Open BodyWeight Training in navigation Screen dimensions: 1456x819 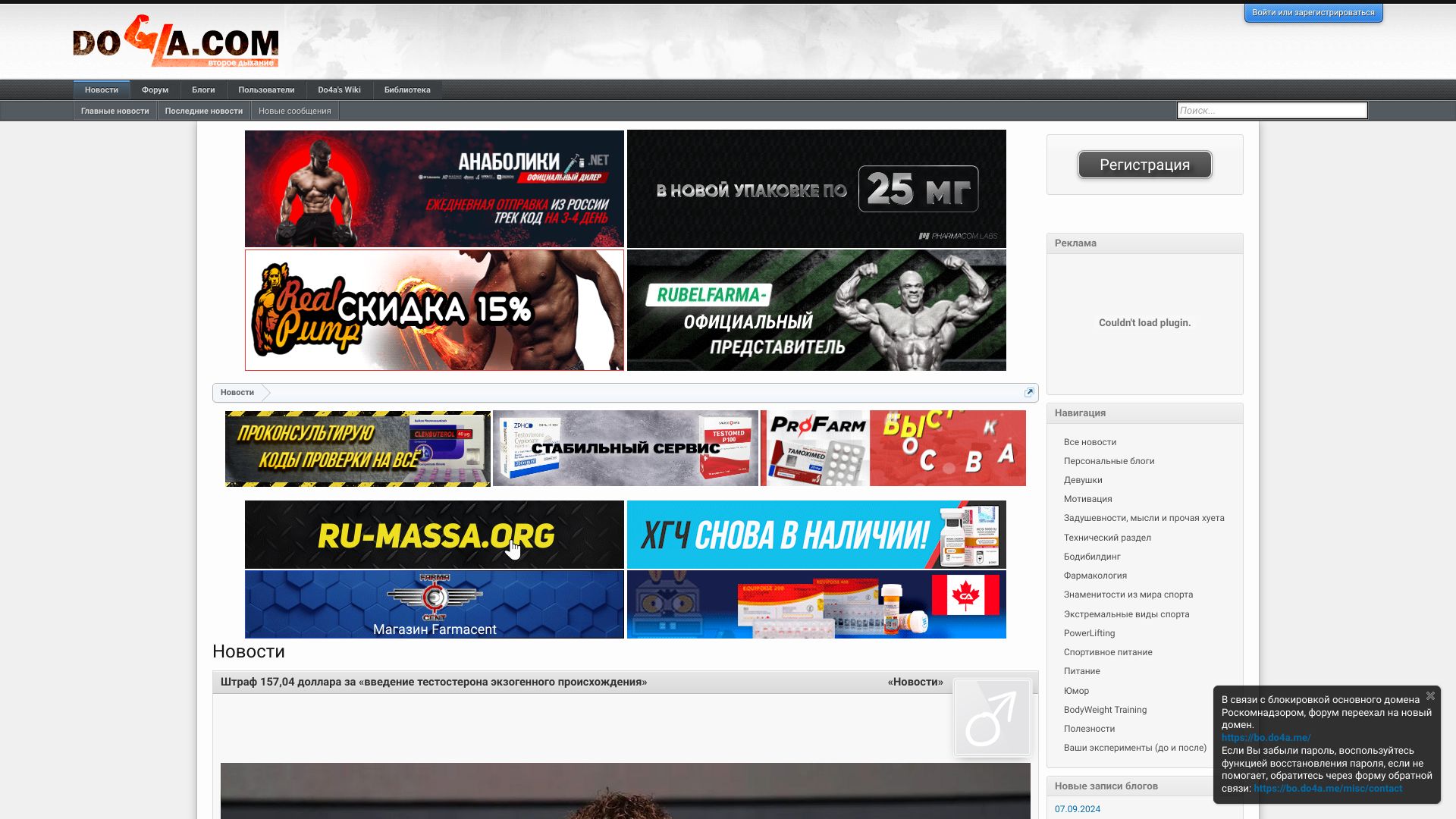[x=1105, y=710]
